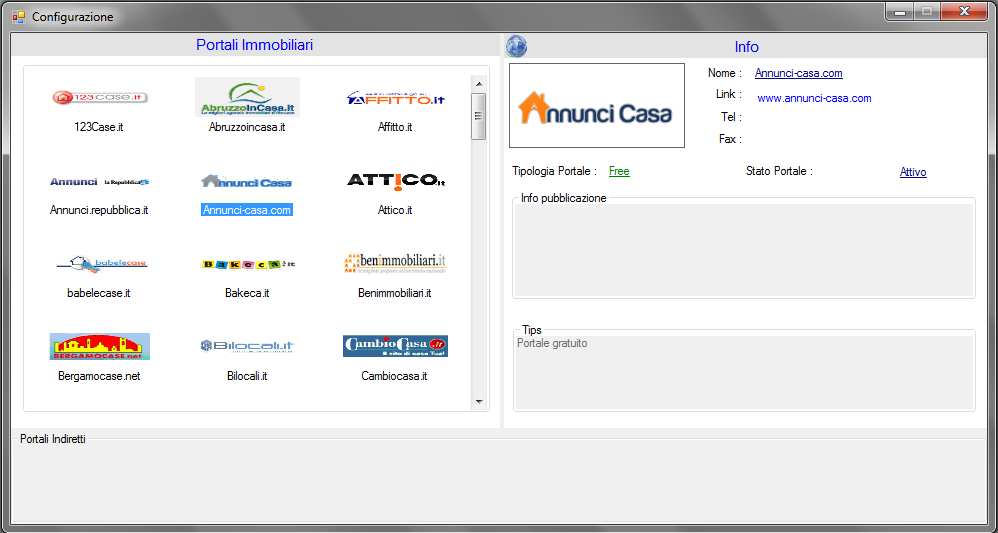Screen dimensions: 998x533
Task: Select the AbruzzoInCasa.it portal logo
Action: [x=247, y=97]
